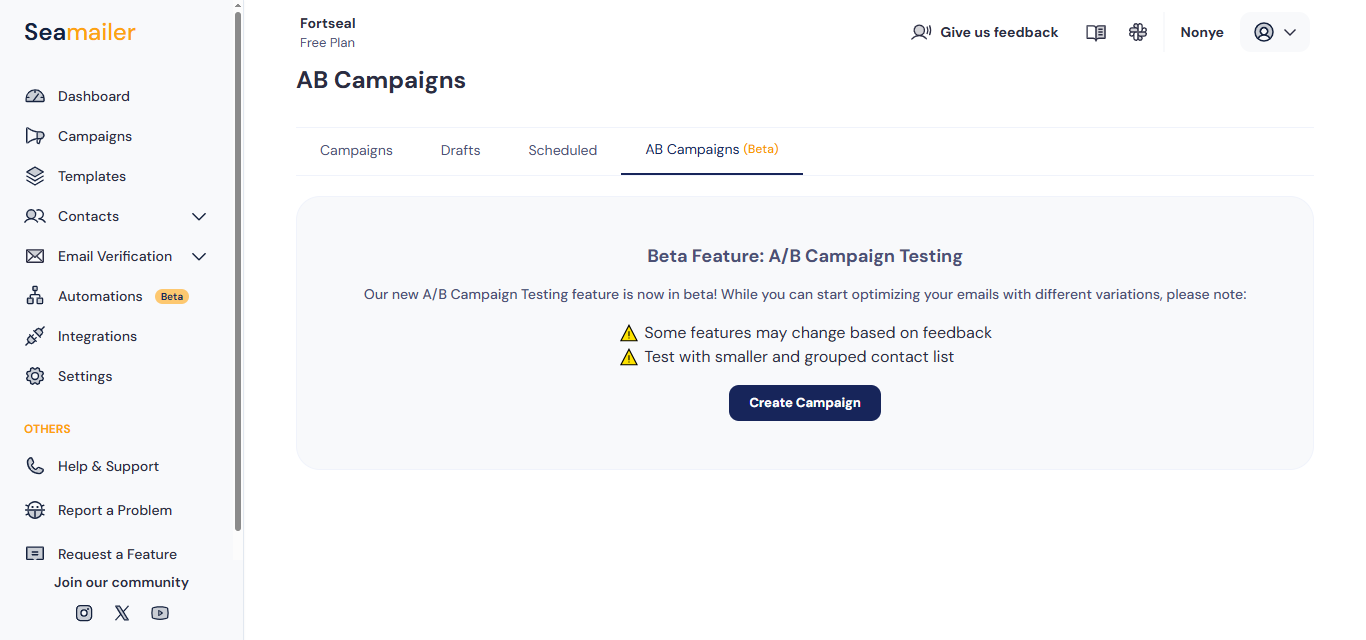Open the documentation book icon
Viewport: 1366px width, 640px height.
pos(1096,33)
